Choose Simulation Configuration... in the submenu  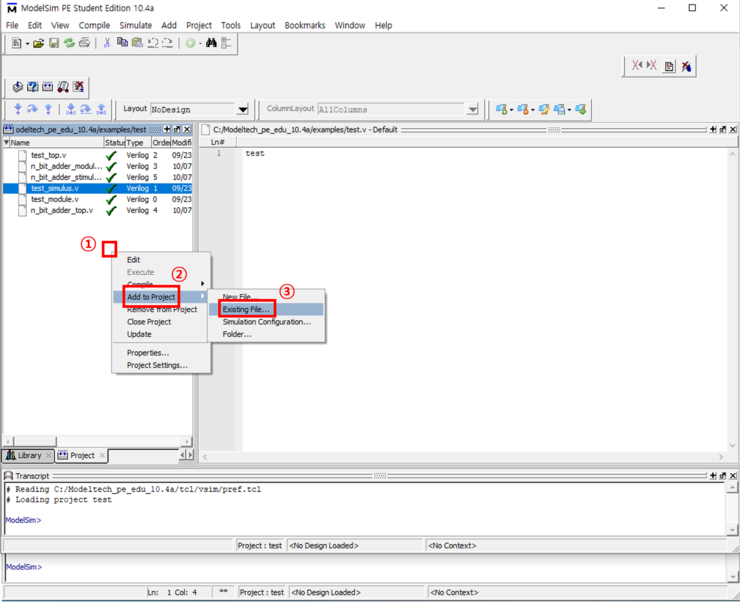click(x=267, y=322)
